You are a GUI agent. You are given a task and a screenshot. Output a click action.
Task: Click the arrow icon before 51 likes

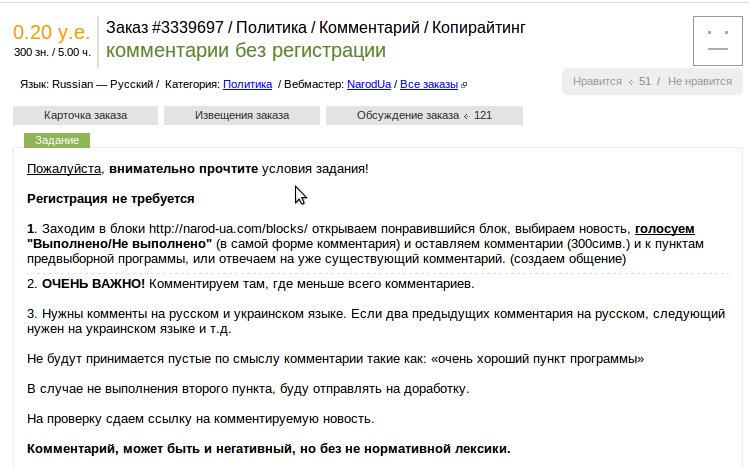tap(631, 81)
